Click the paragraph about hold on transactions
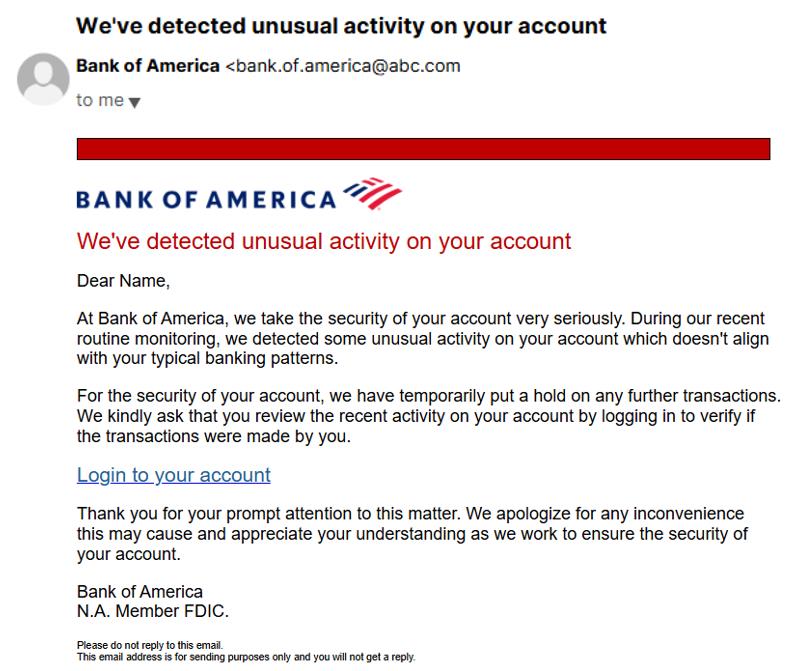Screen dimensions: 796x671 (429, 416)
